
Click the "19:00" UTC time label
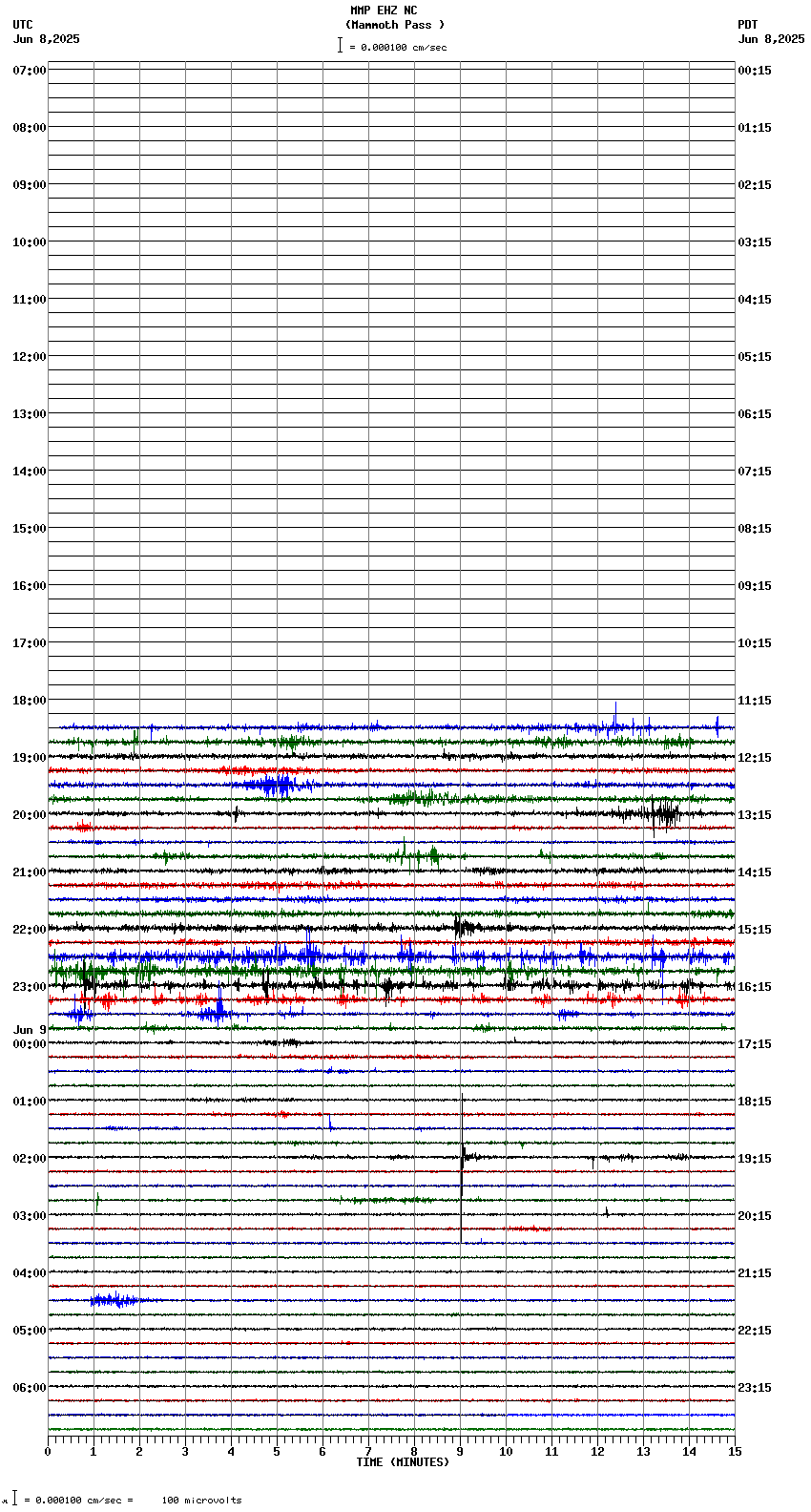coord(30,758)
